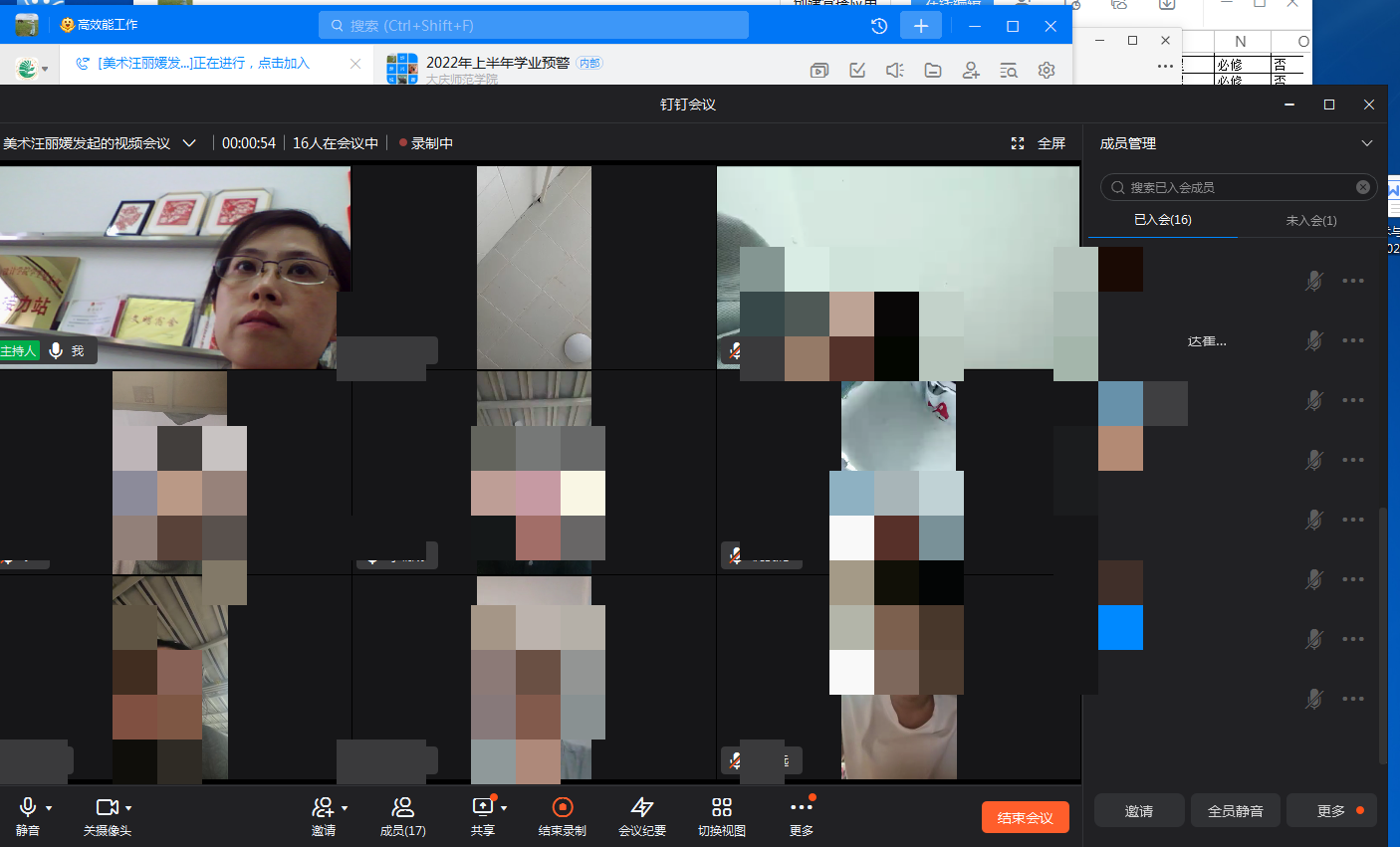Image resolution: width=1400 pixels, height=847 pixels.
Task: Click the red 结束会议 button
Action: pos(1025,818)
